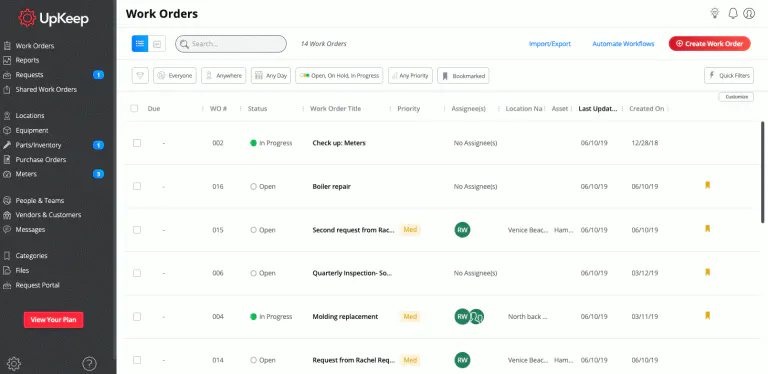Click the Purchase Orders sidebar icon
Image resolution: width=768 pixels, height=374 pixels.
(7, 160)
